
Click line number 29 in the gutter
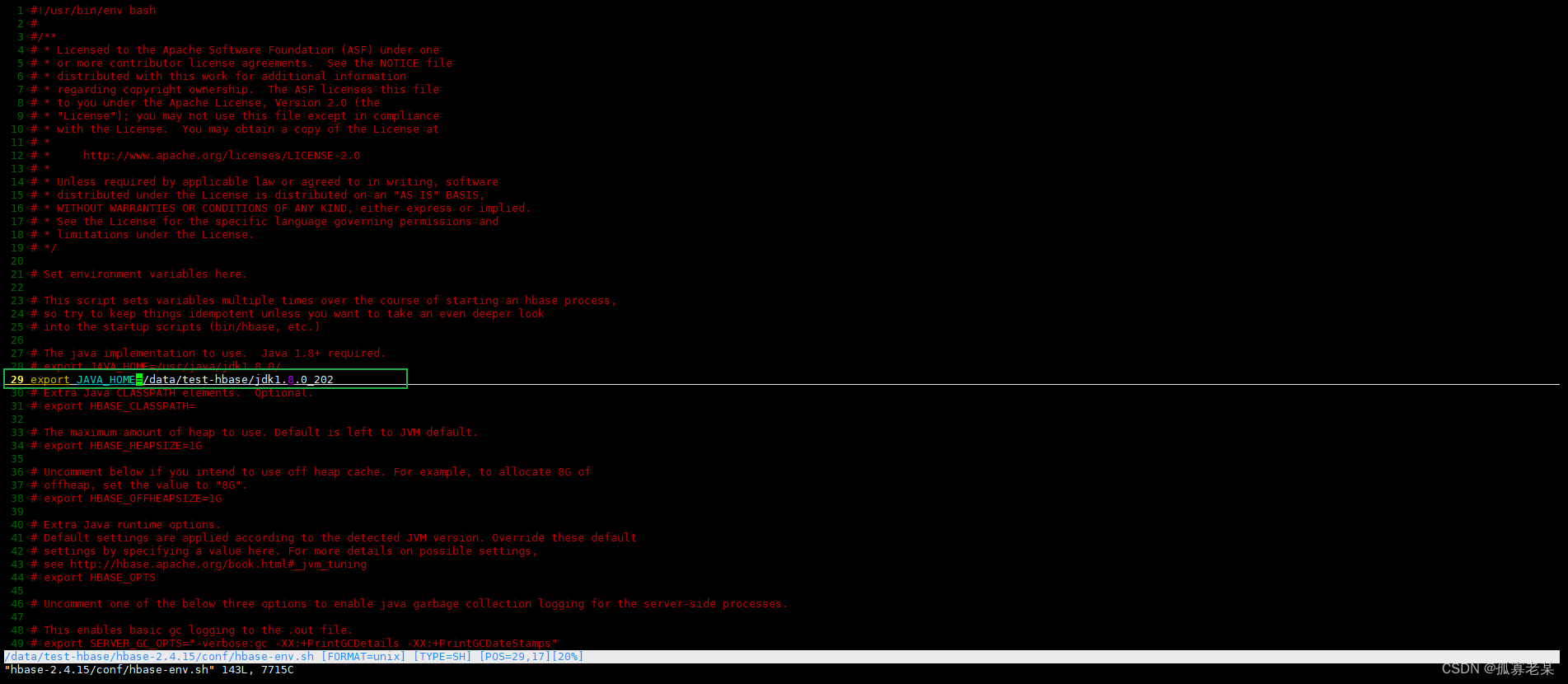click(x=17, y=379)
